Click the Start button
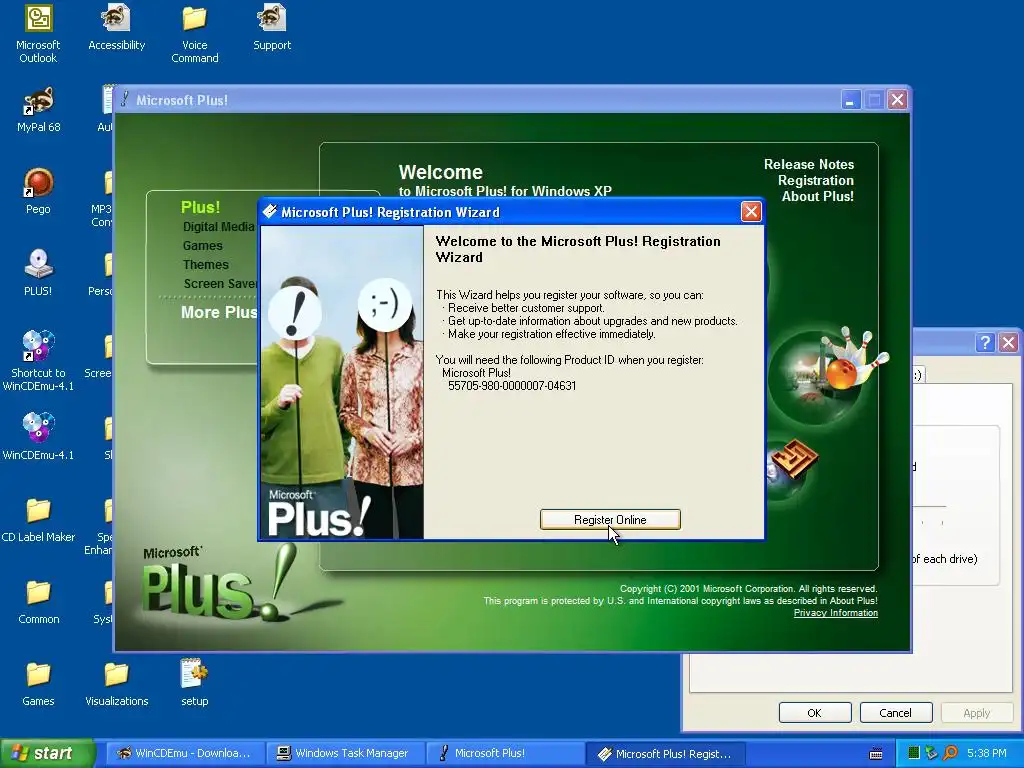1024x768 pixels. (47, 753)
